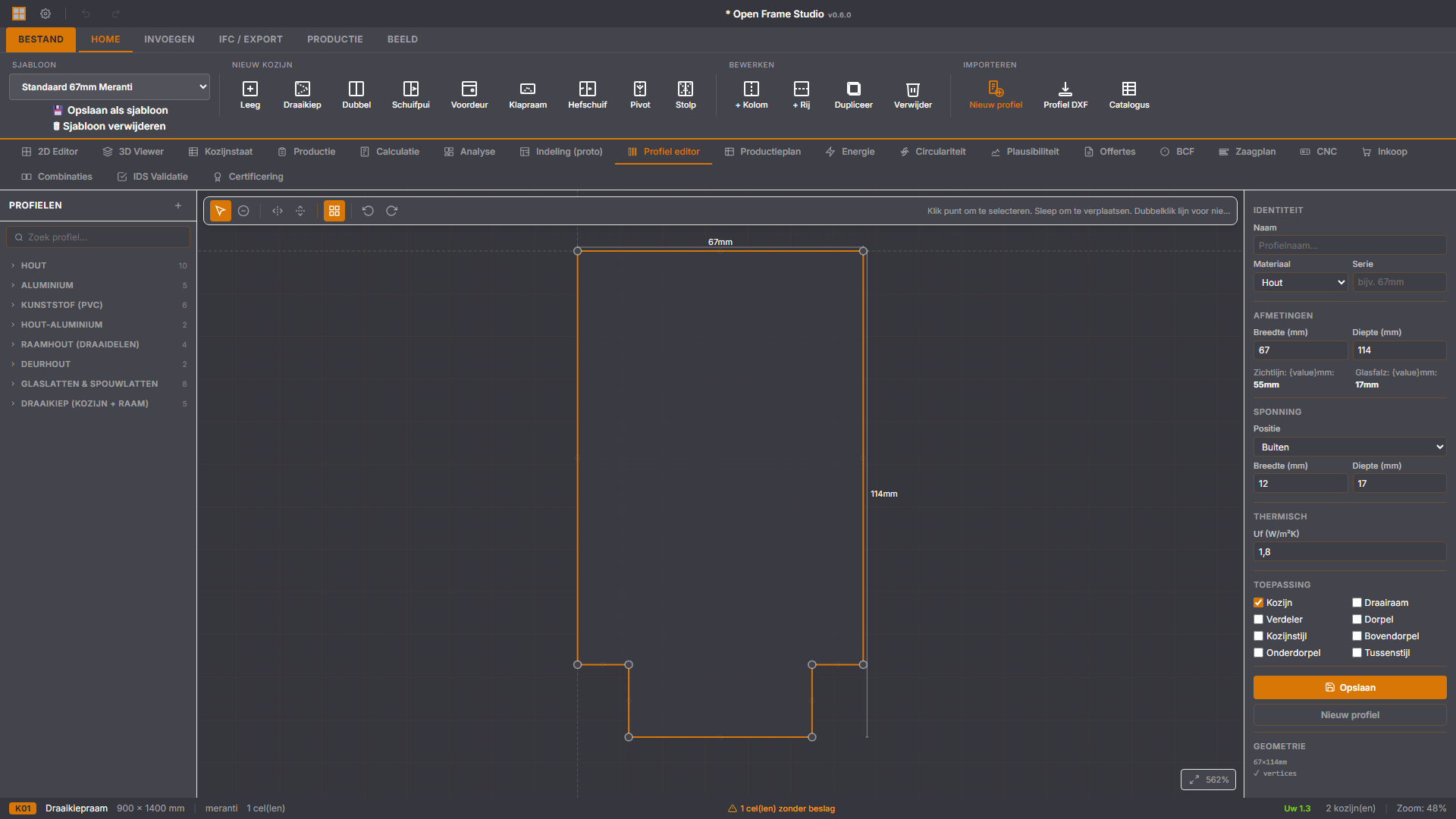Image resolution: width=1456 pixels, height=819 pixels.
Task: Click the Zoek profiel search field
Action: 99,237
